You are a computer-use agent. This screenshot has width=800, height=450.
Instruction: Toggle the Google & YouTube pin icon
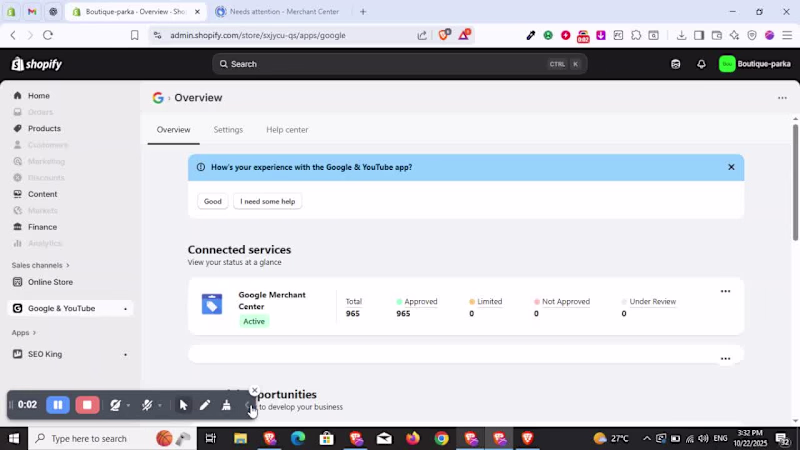(x=126, y=309)
